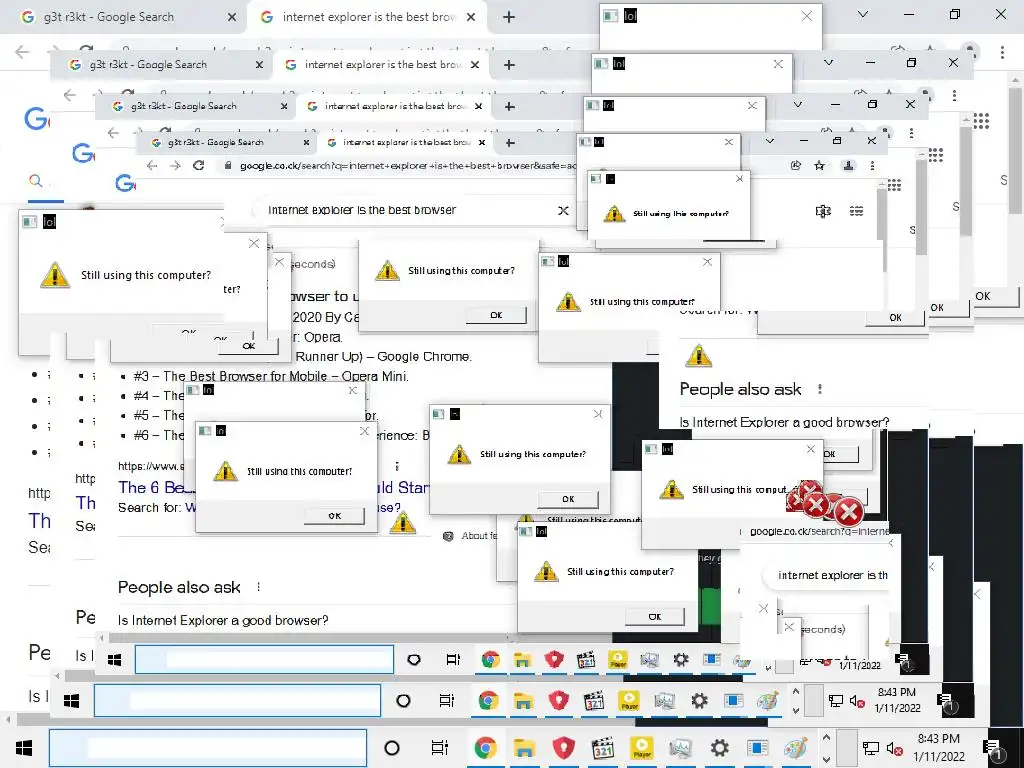This screenshot has width=1024, height=768.
Task: Click OK in the lowest 'Still using this computer?' dialog
Action: point(654,616)
